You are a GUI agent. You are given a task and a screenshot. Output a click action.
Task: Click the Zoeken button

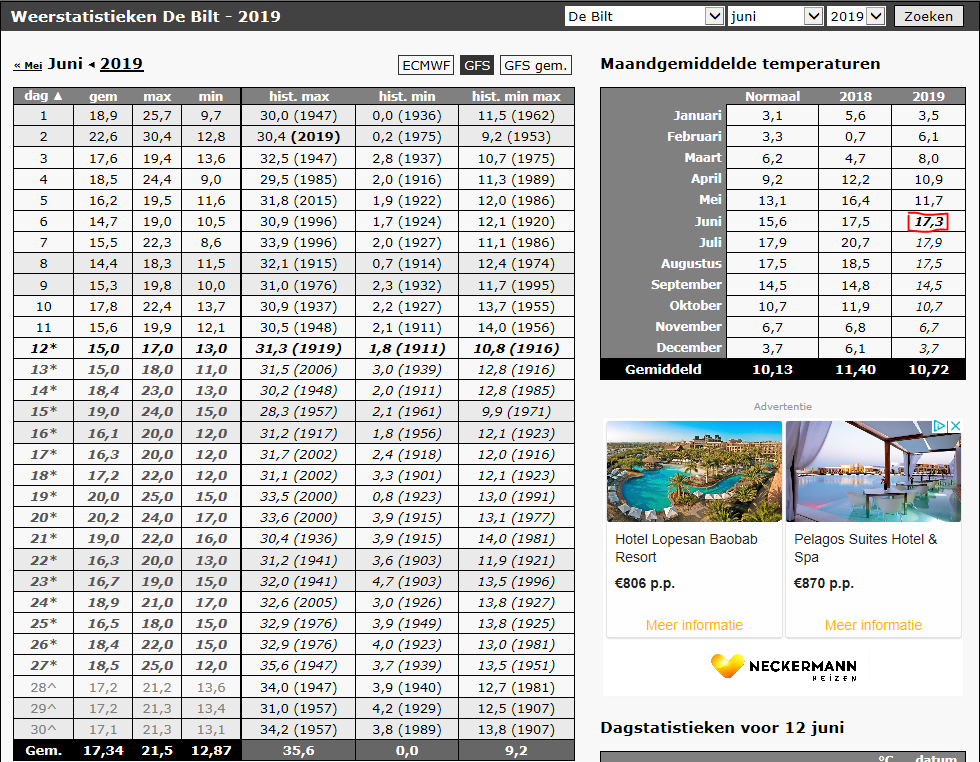click(x=928, y=16)
